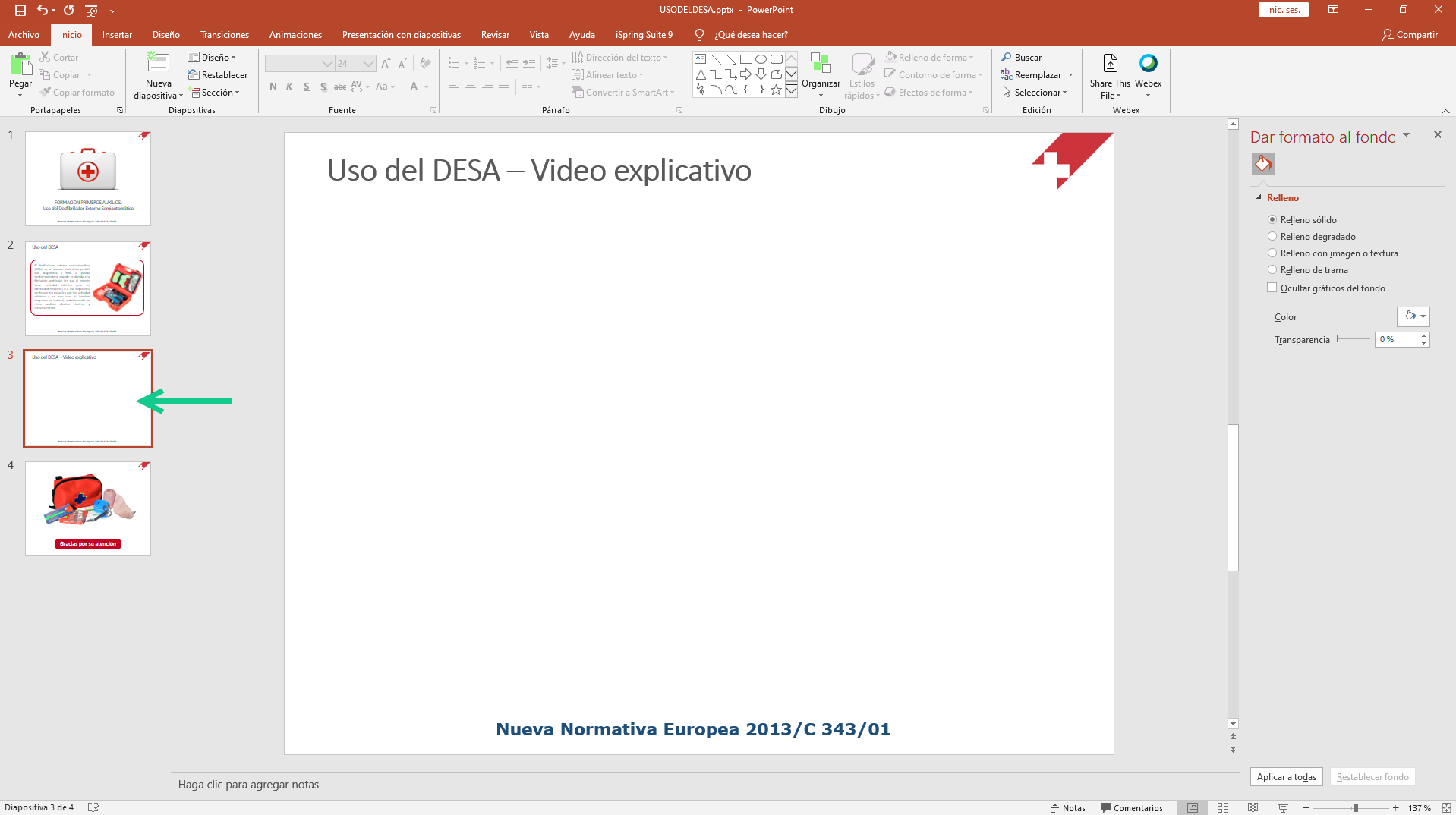Click the Pegar paste icon
The width and height of the screenshot is (1456, 815).
[20, 65]
